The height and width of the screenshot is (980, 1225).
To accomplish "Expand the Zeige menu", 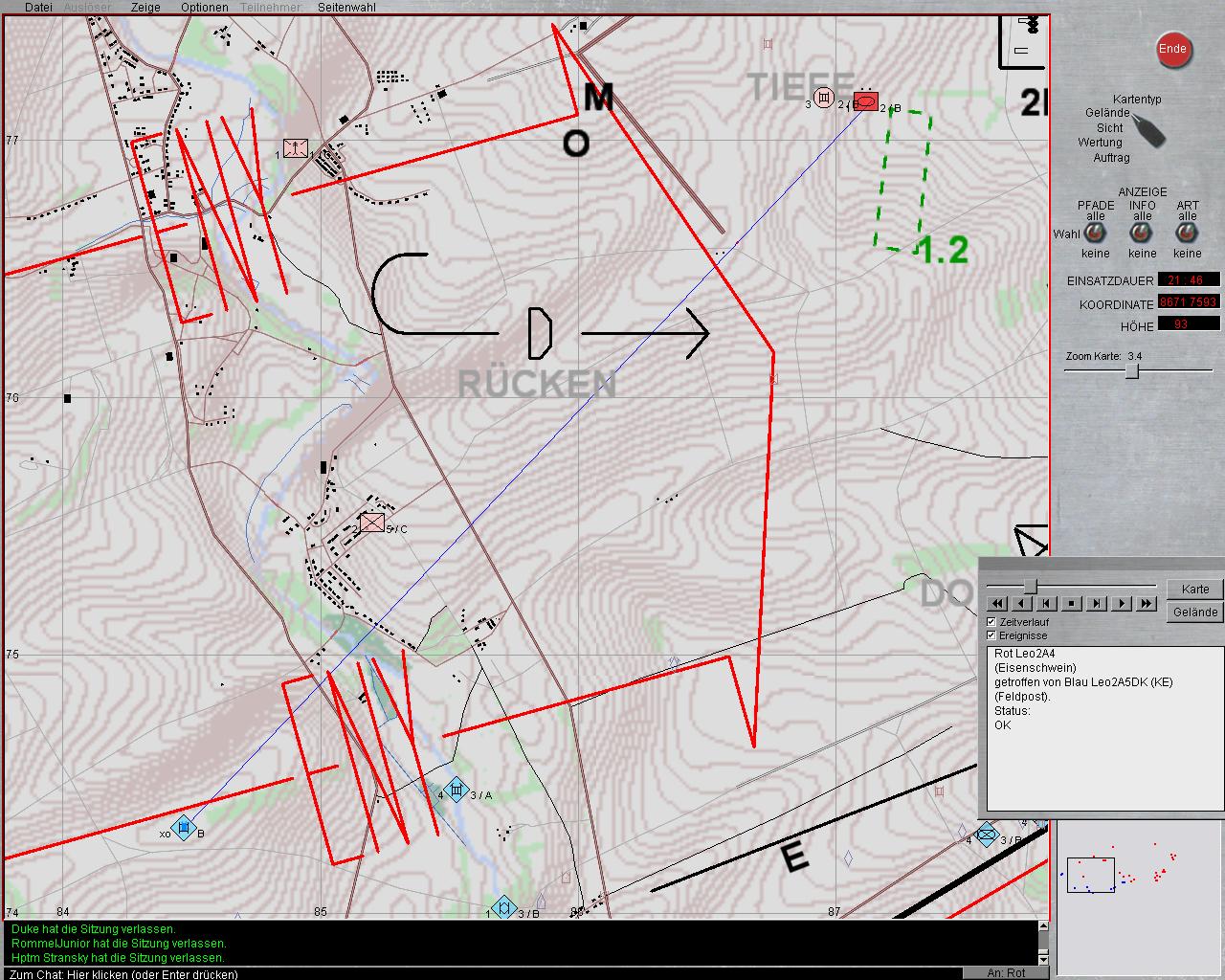I will (145, 7).
